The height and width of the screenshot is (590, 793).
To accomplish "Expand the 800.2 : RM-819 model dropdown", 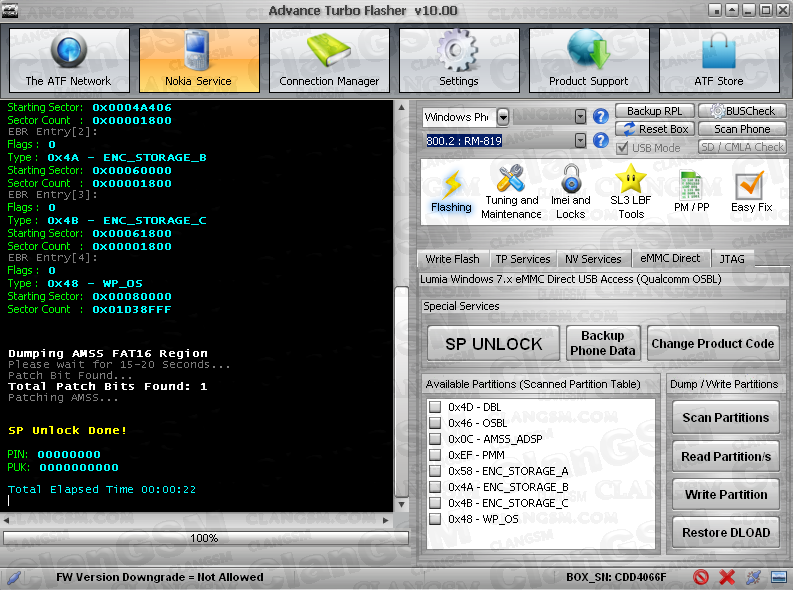I will point(580,140).
